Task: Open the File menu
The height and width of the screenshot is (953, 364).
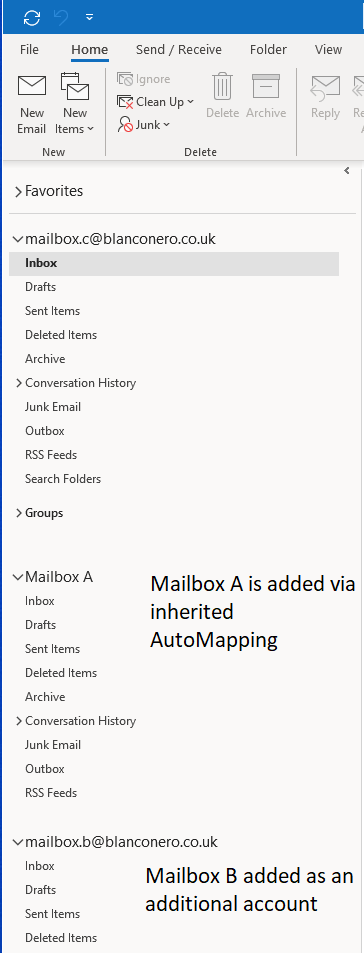Action: coord(29,50)
